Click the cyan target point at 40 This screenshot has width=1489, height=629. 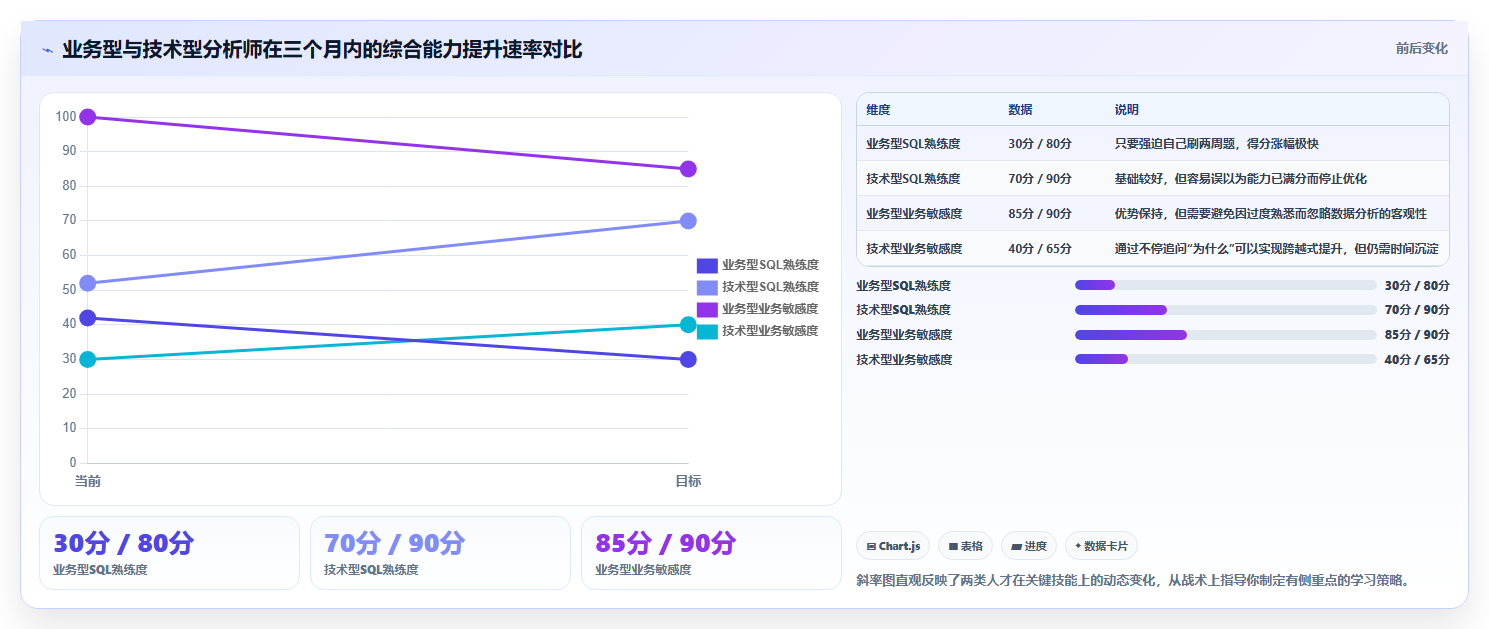point(688,324)
